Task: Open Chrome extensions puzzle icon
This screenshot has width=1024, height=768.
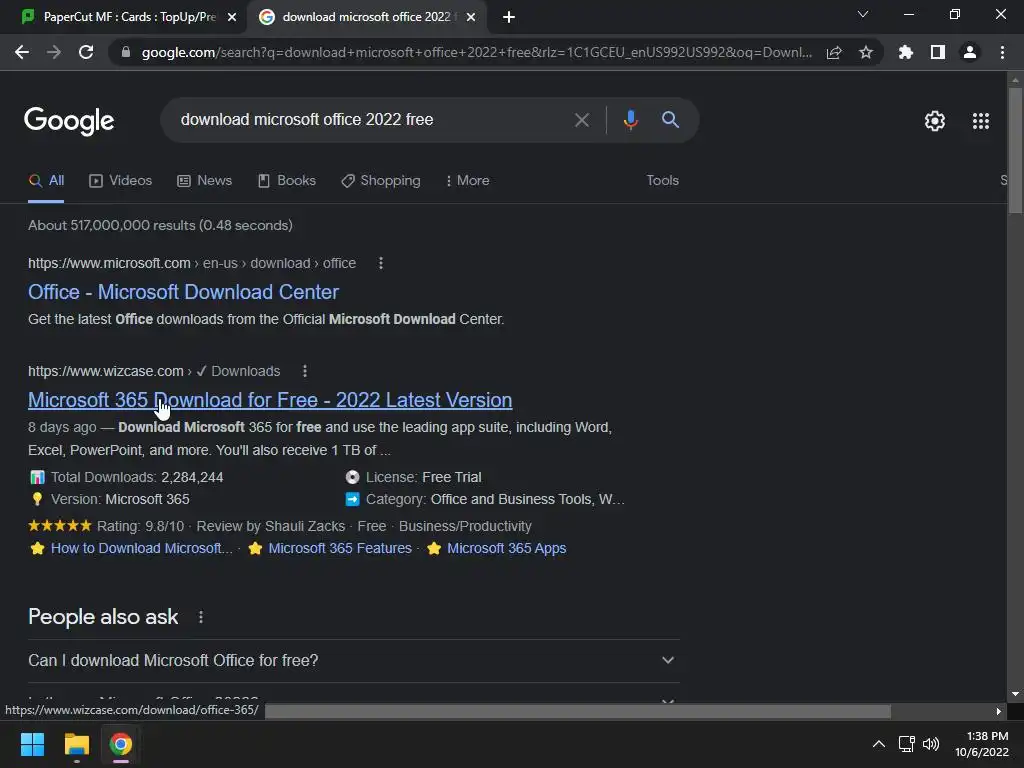Action: tap(906, 52)
